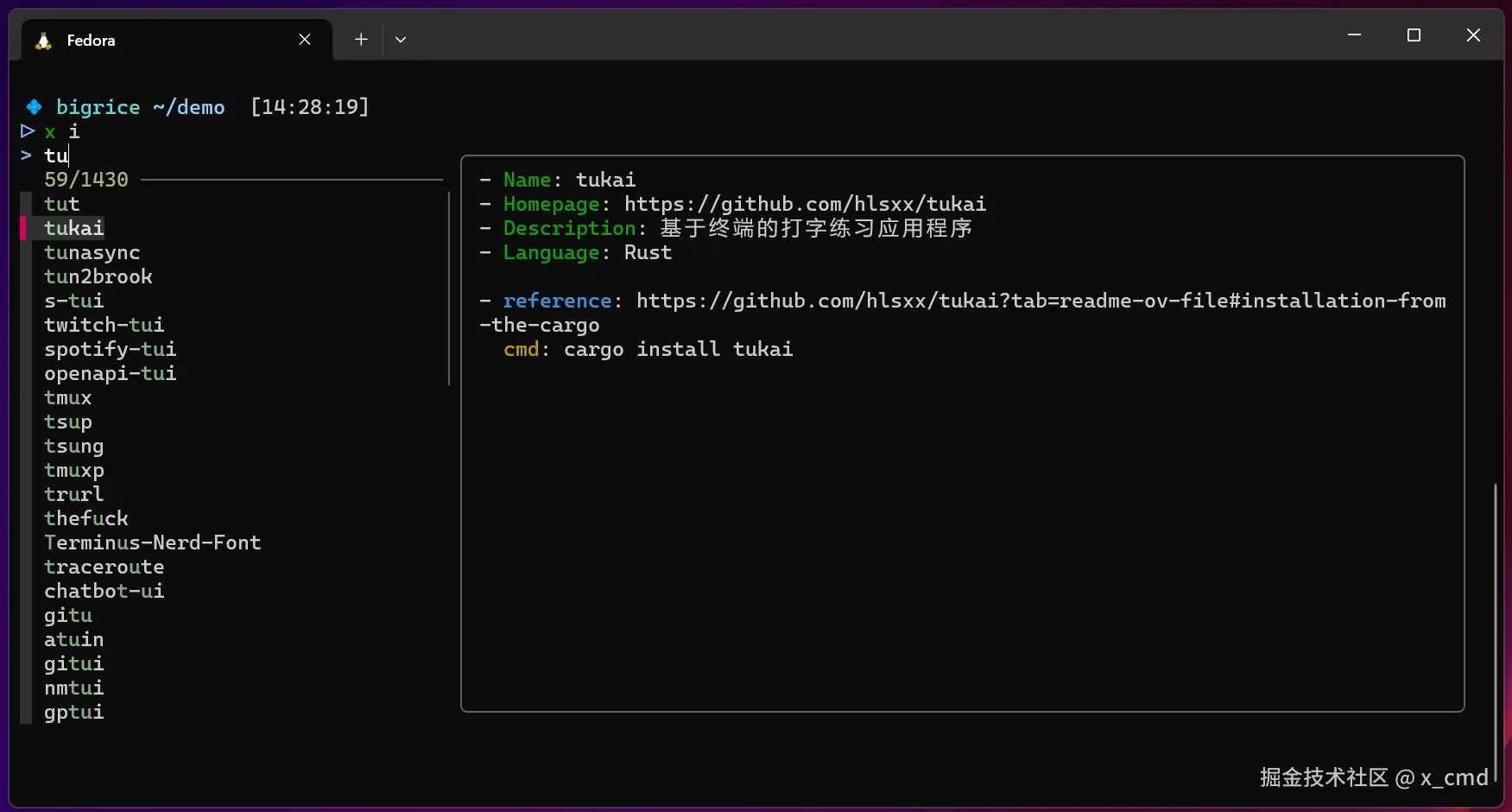Select the highlighted 'tukai' entry
1512x812 pixels.
coord(74,228)
